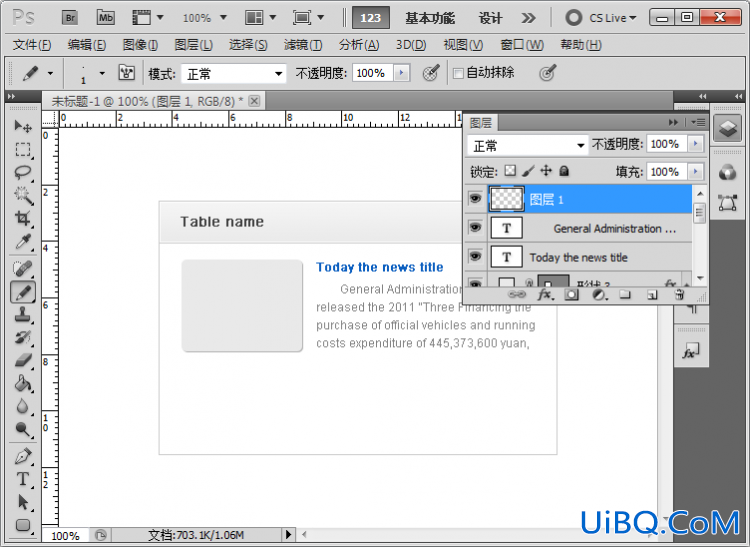Hide the General Administration text layer
This screenshot has width=750, height=547.
click(x=475, y=228)
